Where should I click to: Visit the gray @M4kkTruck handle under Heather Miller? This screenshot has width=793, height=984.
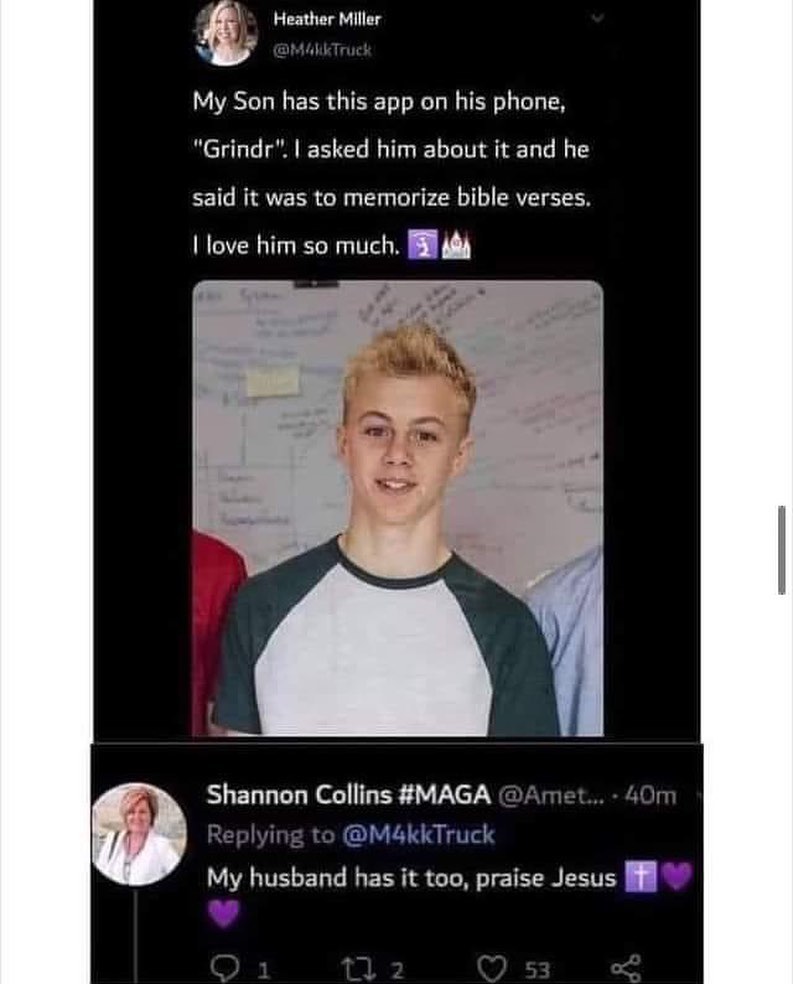[x=322, y=50]
